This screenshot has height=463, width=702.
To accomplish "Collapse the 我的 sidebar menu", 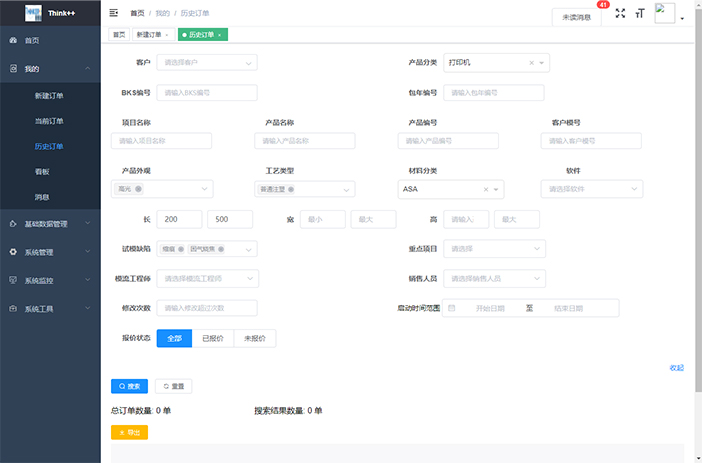I will 88,69.
